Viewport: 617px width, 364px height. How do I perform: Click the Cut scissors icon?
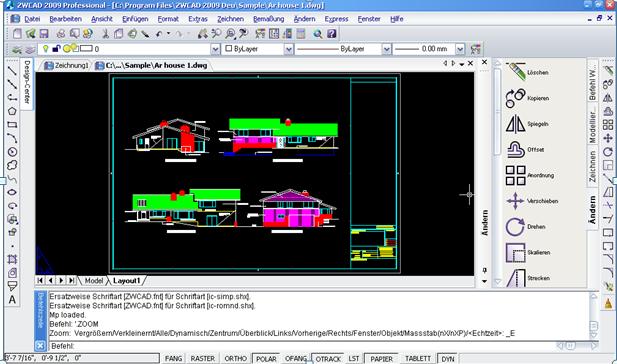tap(105, 33)
